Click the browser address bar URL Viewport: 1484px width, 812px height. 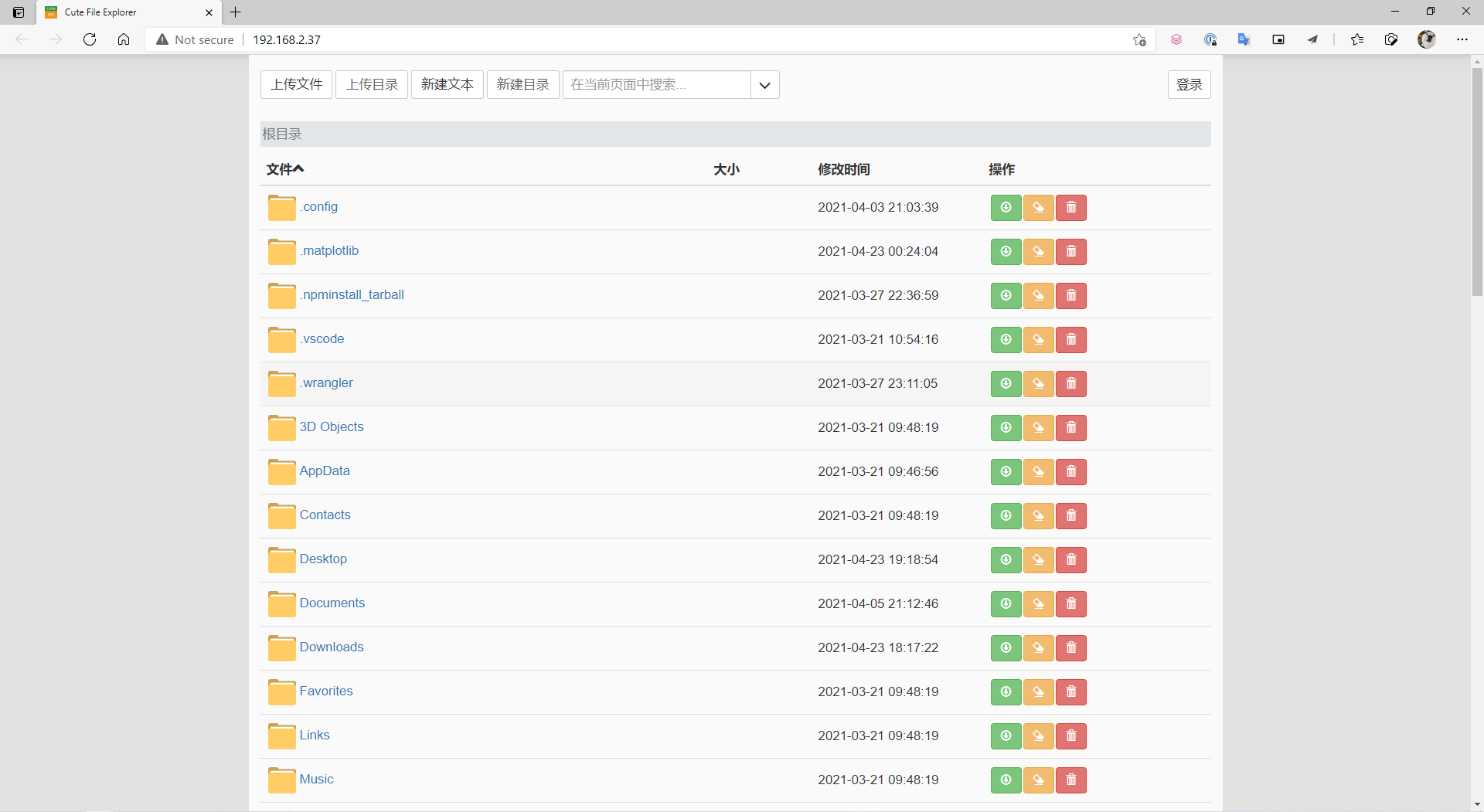click(287, 39)
